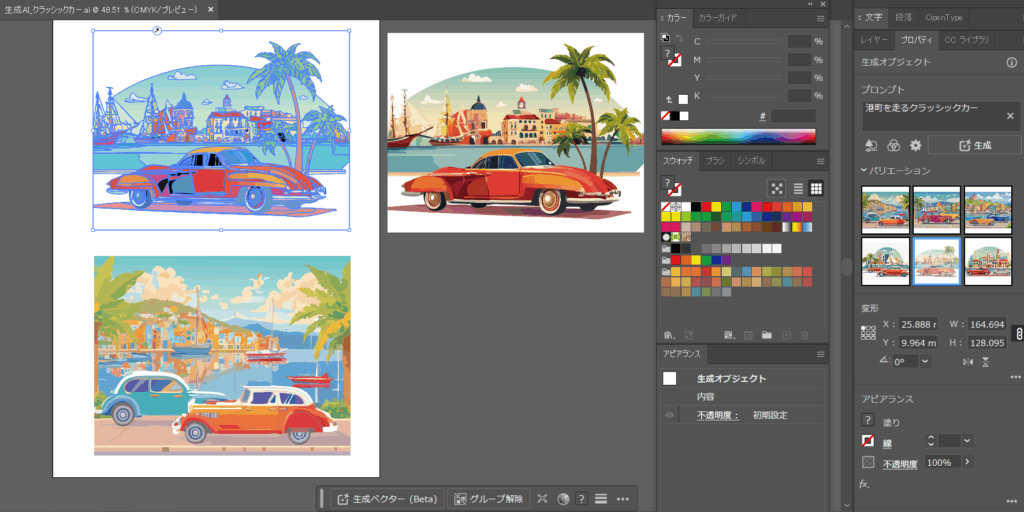Switch swatches to small thumbnail grid view

coord(816,188)
